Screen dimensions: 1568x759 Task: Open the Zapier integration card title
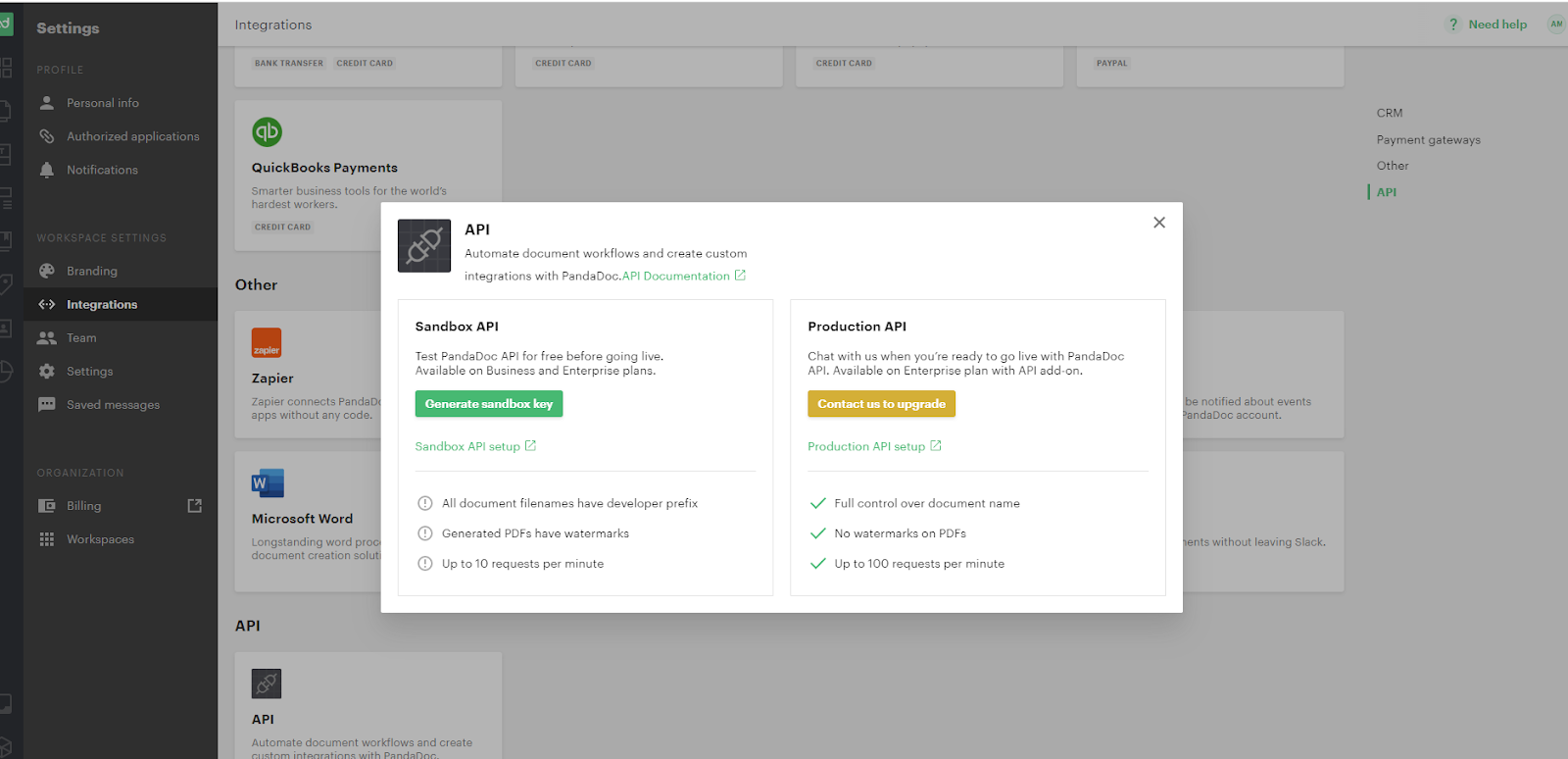pos(272,379)
